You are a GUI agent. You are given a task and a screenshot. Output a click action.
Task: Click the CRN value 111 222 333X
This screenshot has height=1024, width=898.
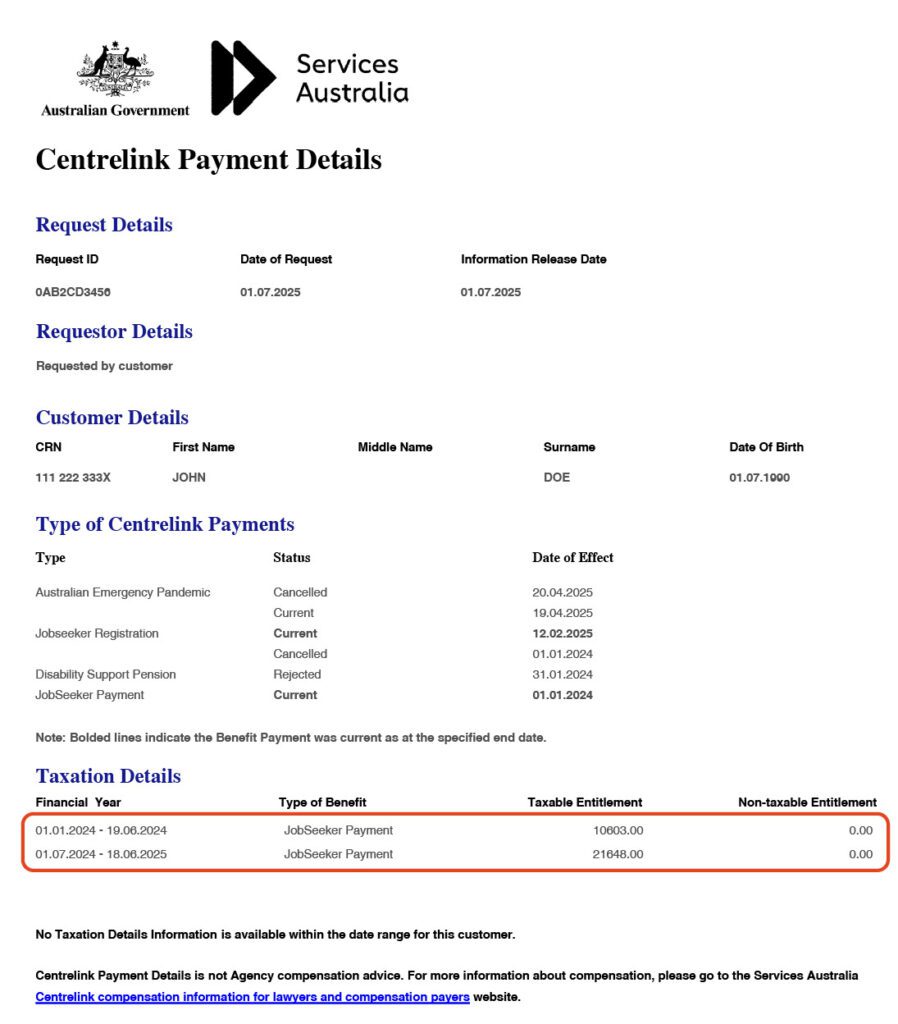pyautogui.click(x=72, y=477)
